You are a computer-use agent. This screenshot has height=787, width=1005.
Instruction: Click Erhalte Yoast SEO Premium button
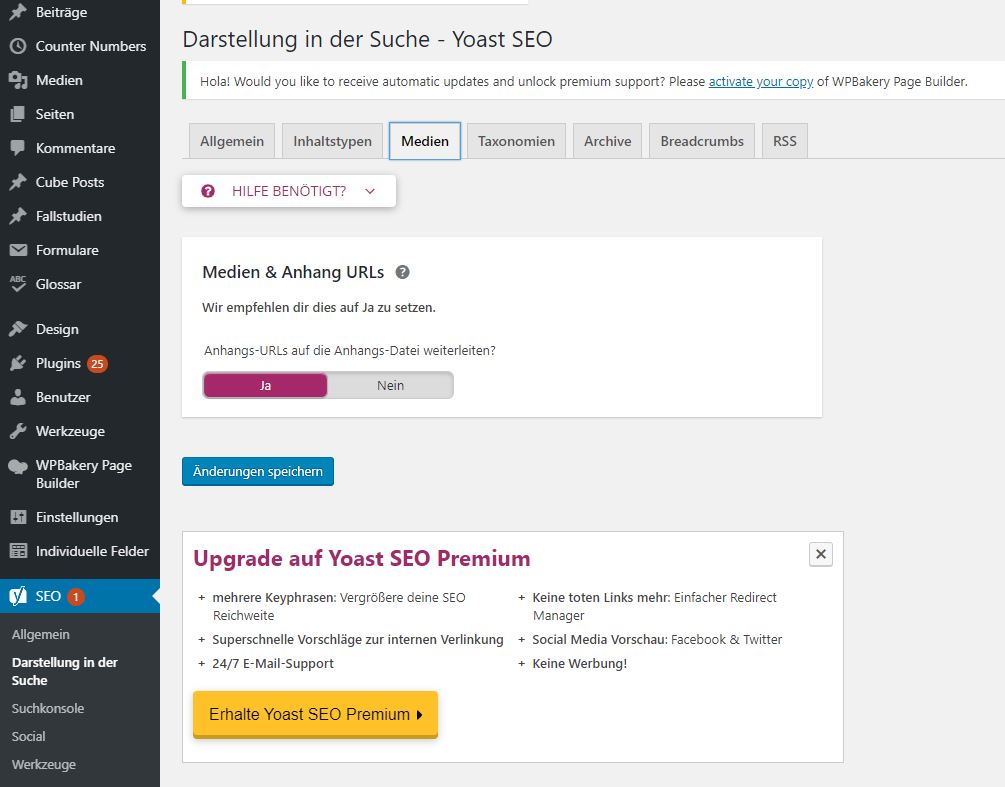315,715
